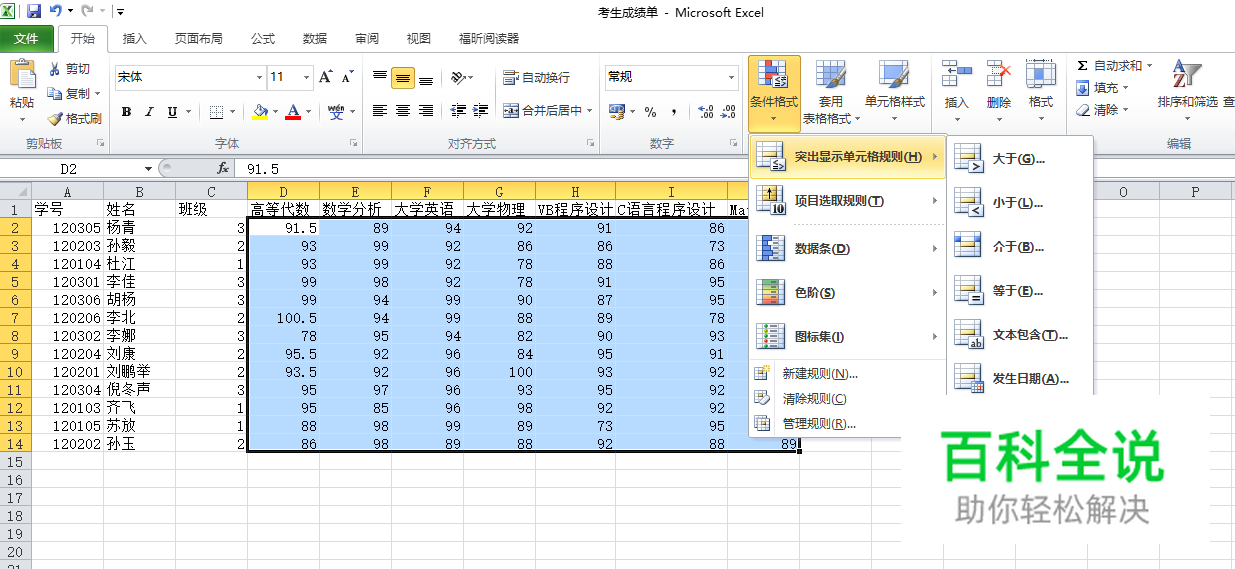Select Greater Than (大于) rule

pos(1020,159)
